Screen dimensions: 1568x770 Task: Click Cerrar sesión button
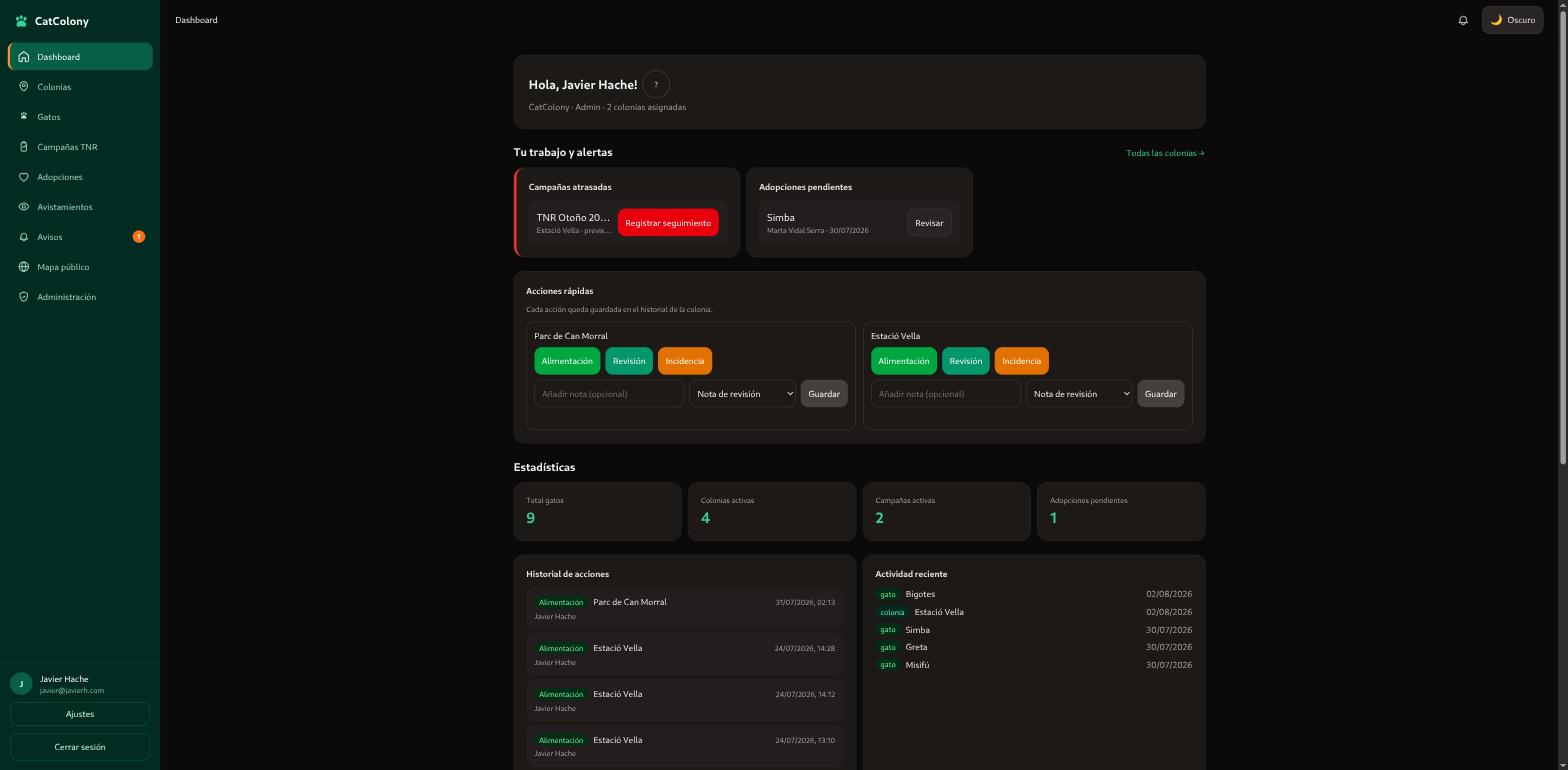click(80, 747)
